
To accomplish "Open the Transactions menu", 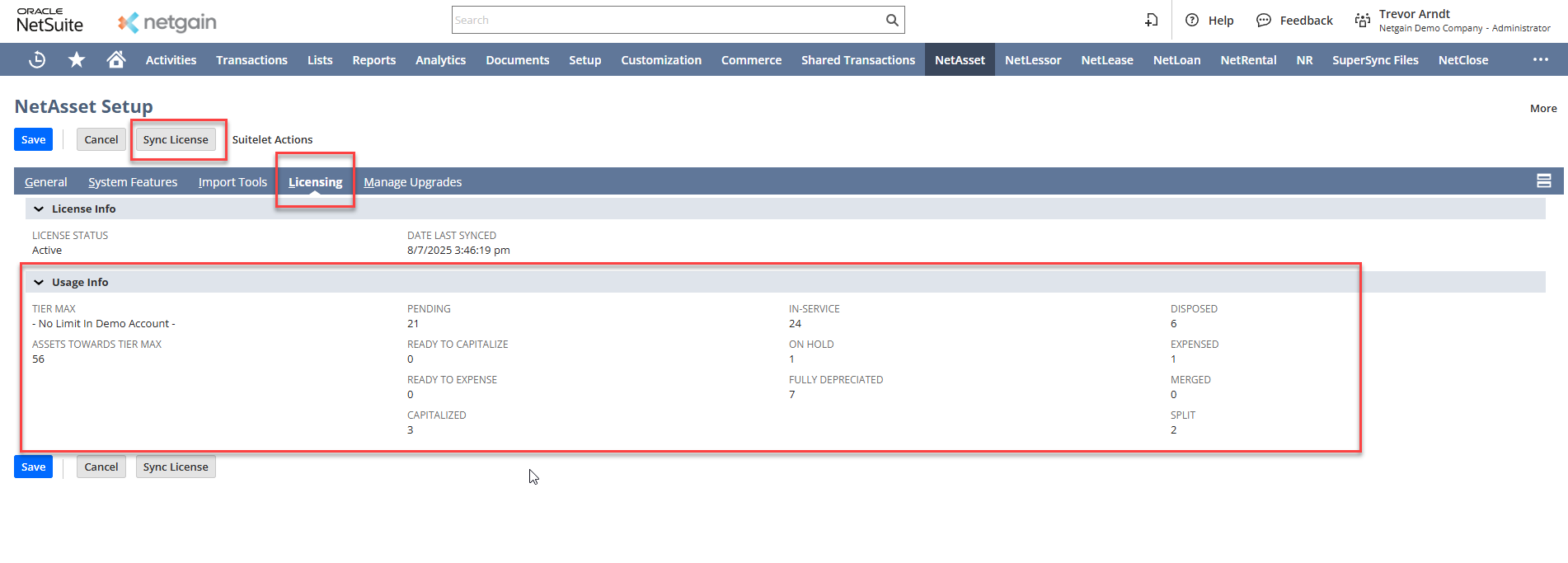I will pyautogui.click(x=251, y=59).
